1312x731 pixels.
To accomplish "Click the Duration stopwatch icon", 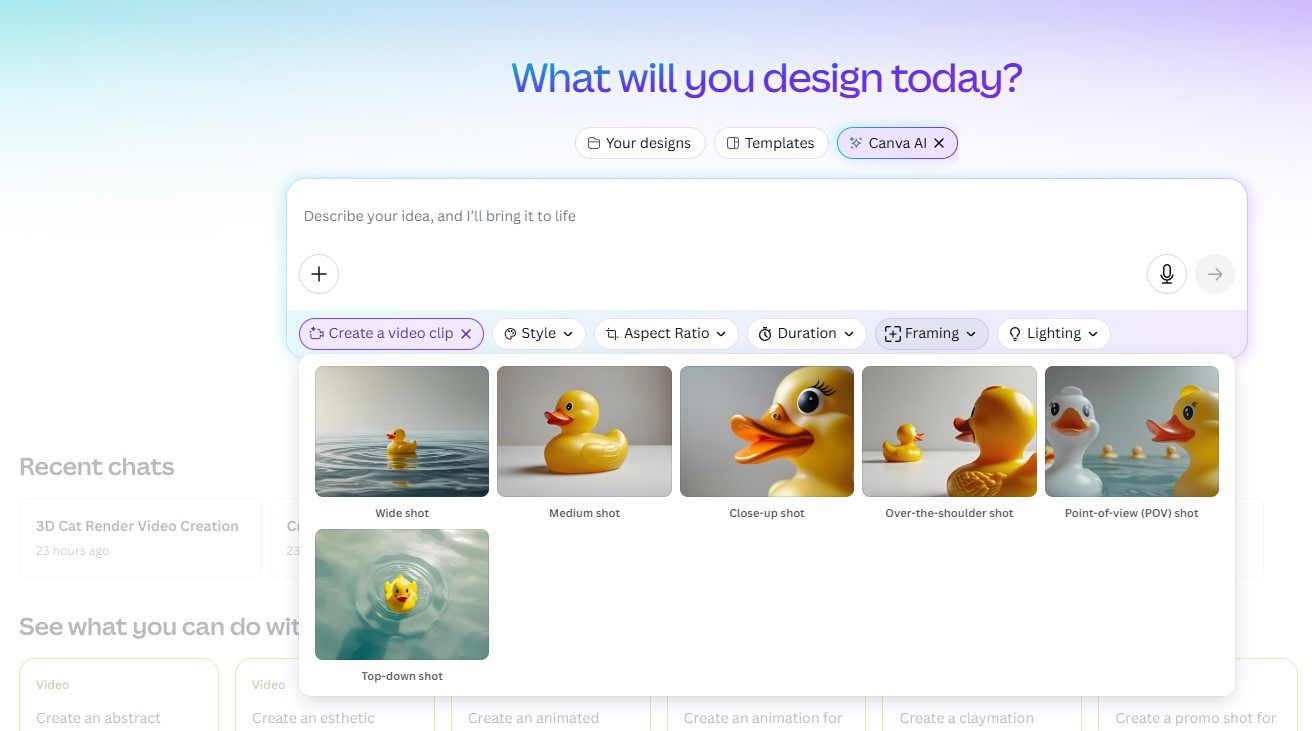I will click(765, 334).
